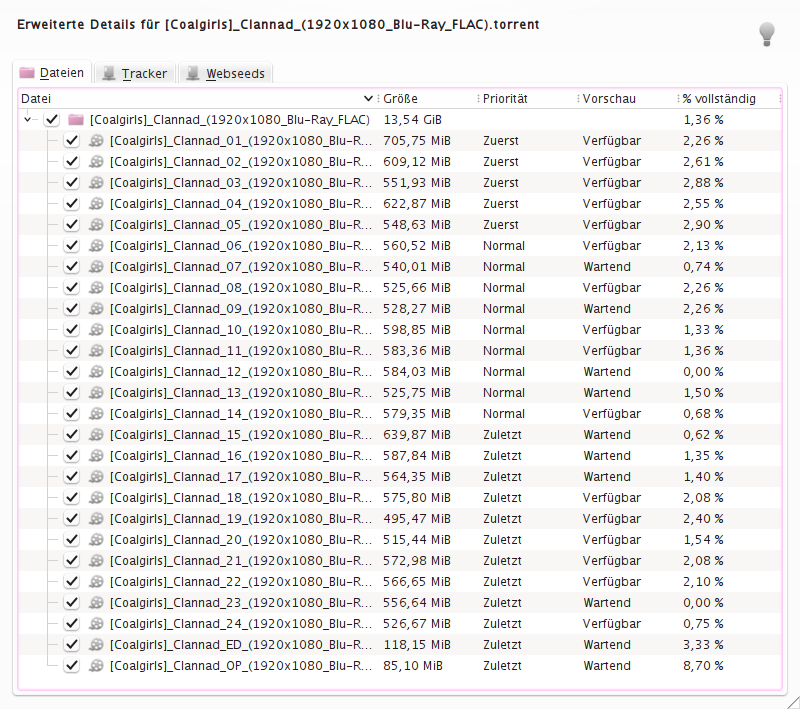800x709 pixels.
Task: Select the root folder name in the tree
Action: [230, 120]
